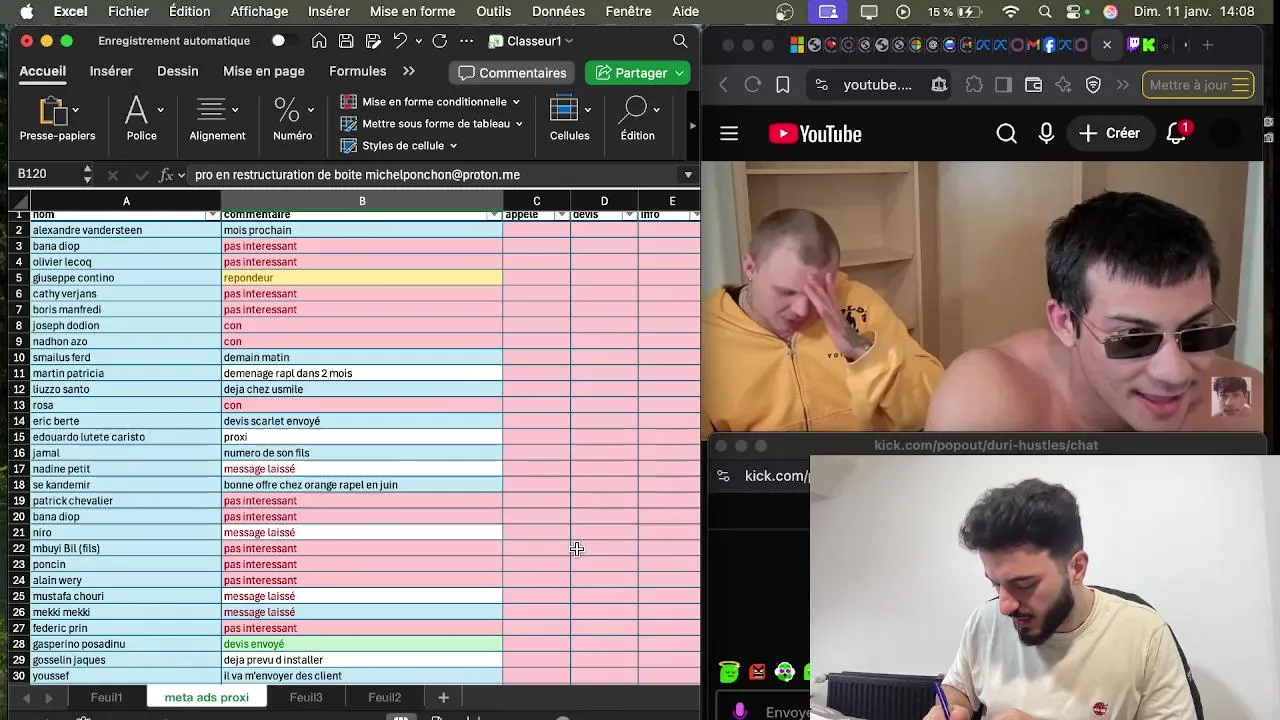
Task: Expand Styles de cellule dropdown
Action: (x=453, y=146)
